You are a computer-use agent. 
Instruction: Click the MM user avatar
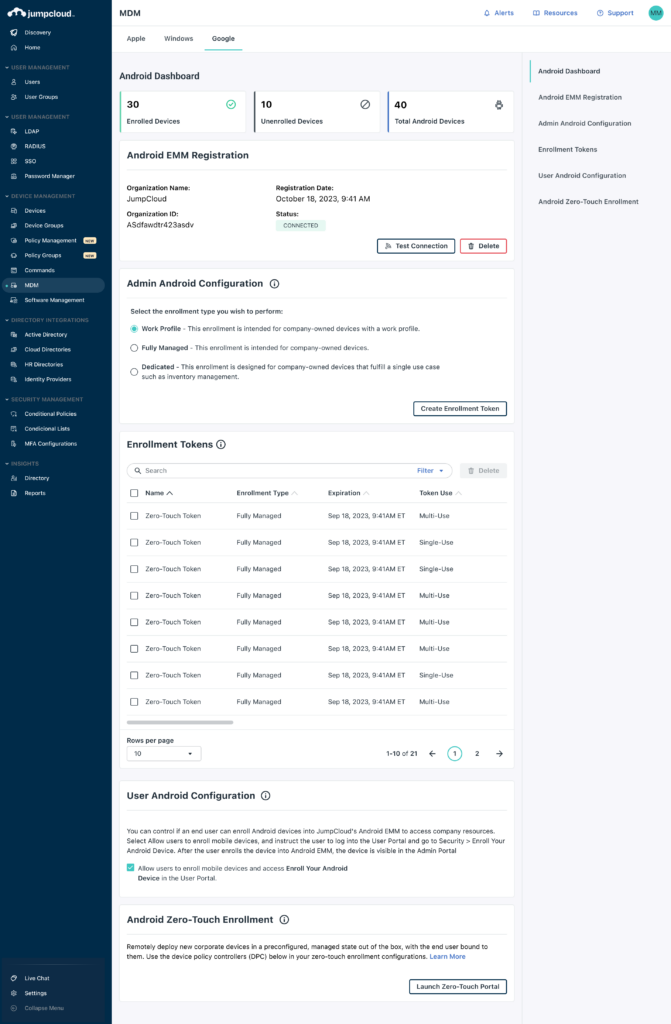click(655, 13)
